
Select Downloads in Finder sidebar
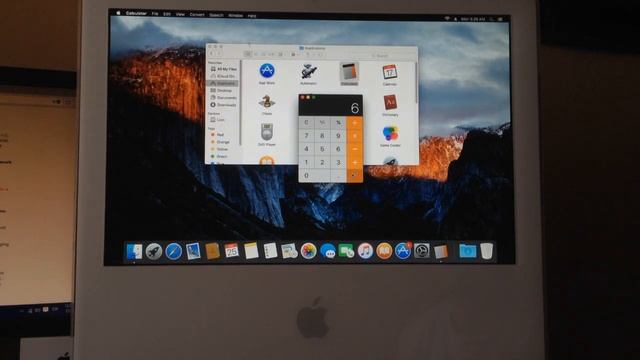coord(223,105)
